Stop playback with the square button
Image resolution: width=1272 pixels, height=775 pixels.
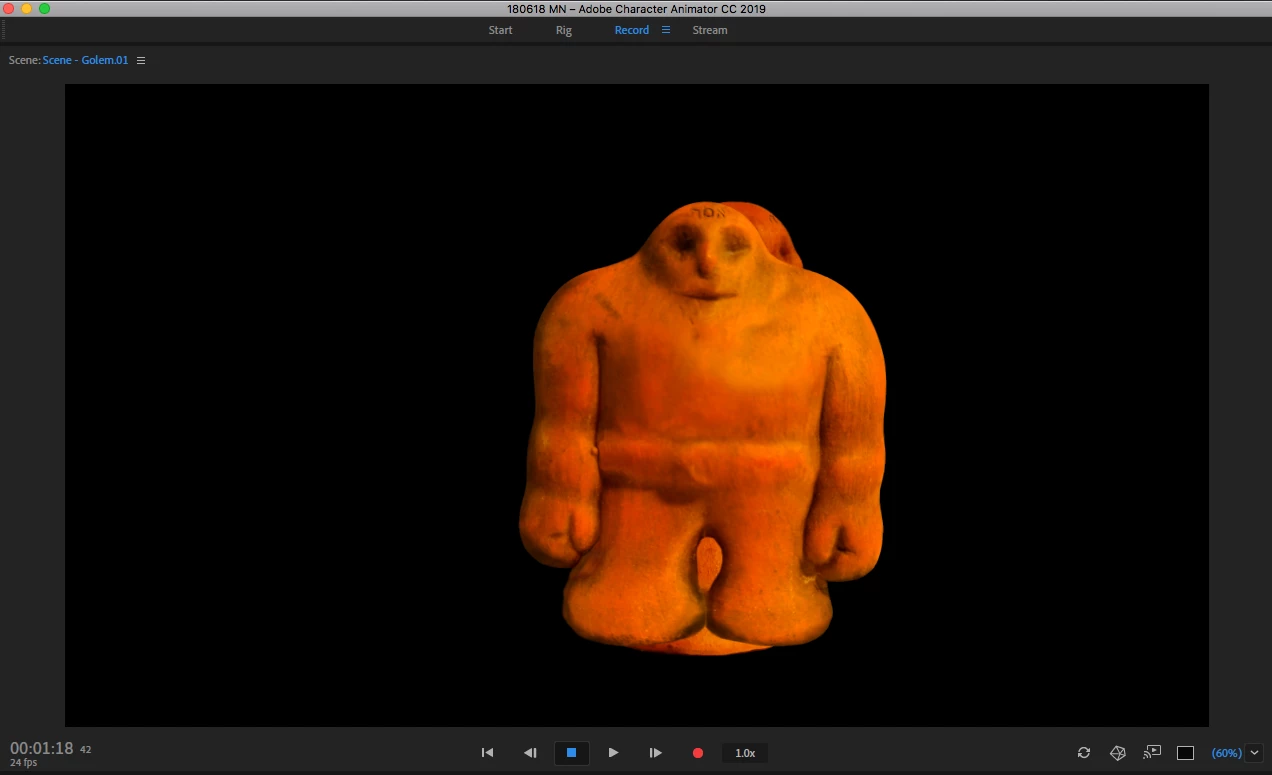pos(572,753)
